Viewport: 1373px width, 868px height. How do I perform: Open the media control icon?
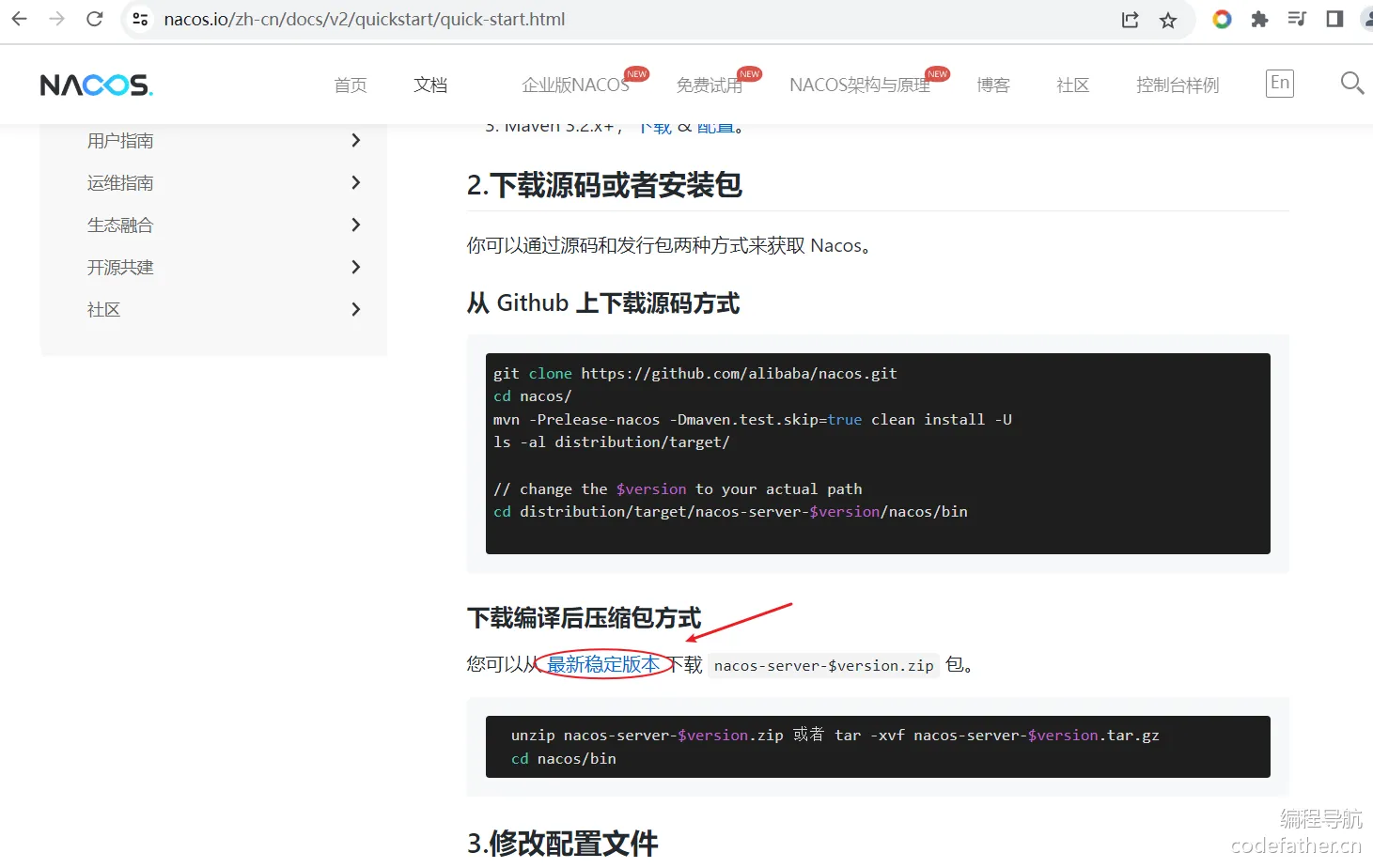1297,19
